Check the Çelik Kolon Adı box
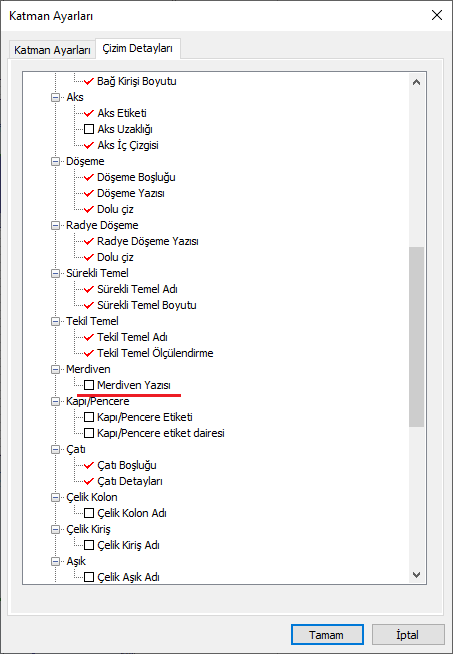453x654 pixels. [x=89, y=513]
